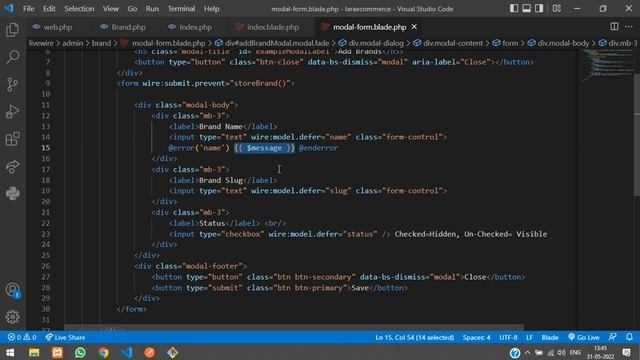
Task: Open Windows action center icon
Action: pyautogui.click(x=627, y=352)
